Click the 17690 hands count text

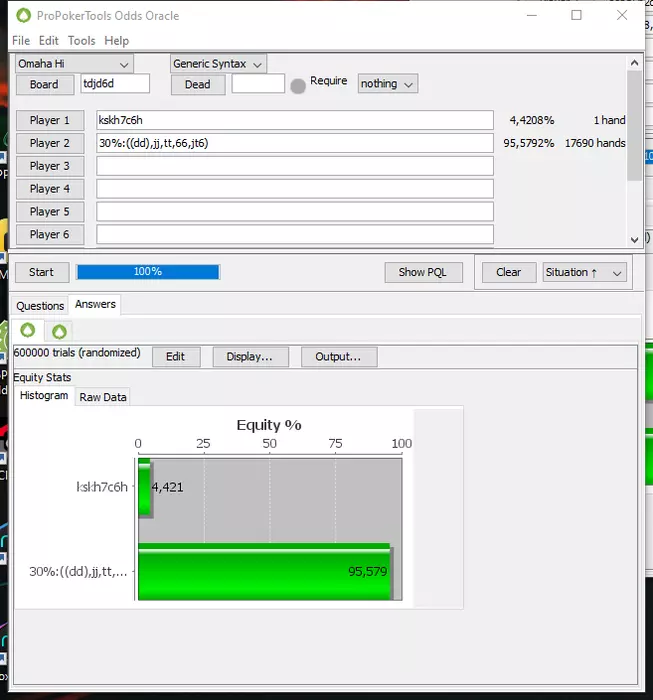click(x=595, y=143)
